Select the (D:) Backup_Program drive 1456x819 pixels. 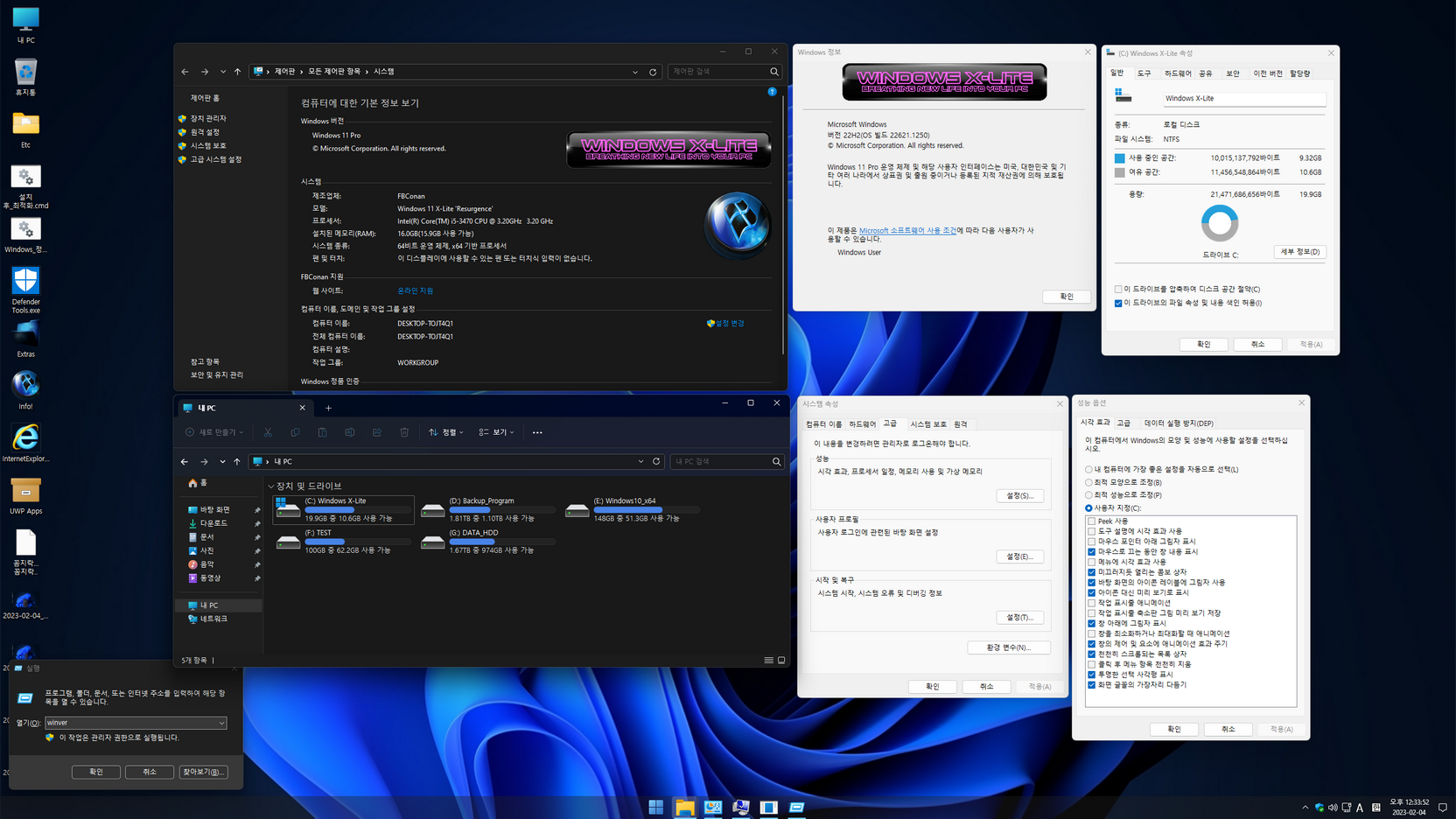[487, 508]
